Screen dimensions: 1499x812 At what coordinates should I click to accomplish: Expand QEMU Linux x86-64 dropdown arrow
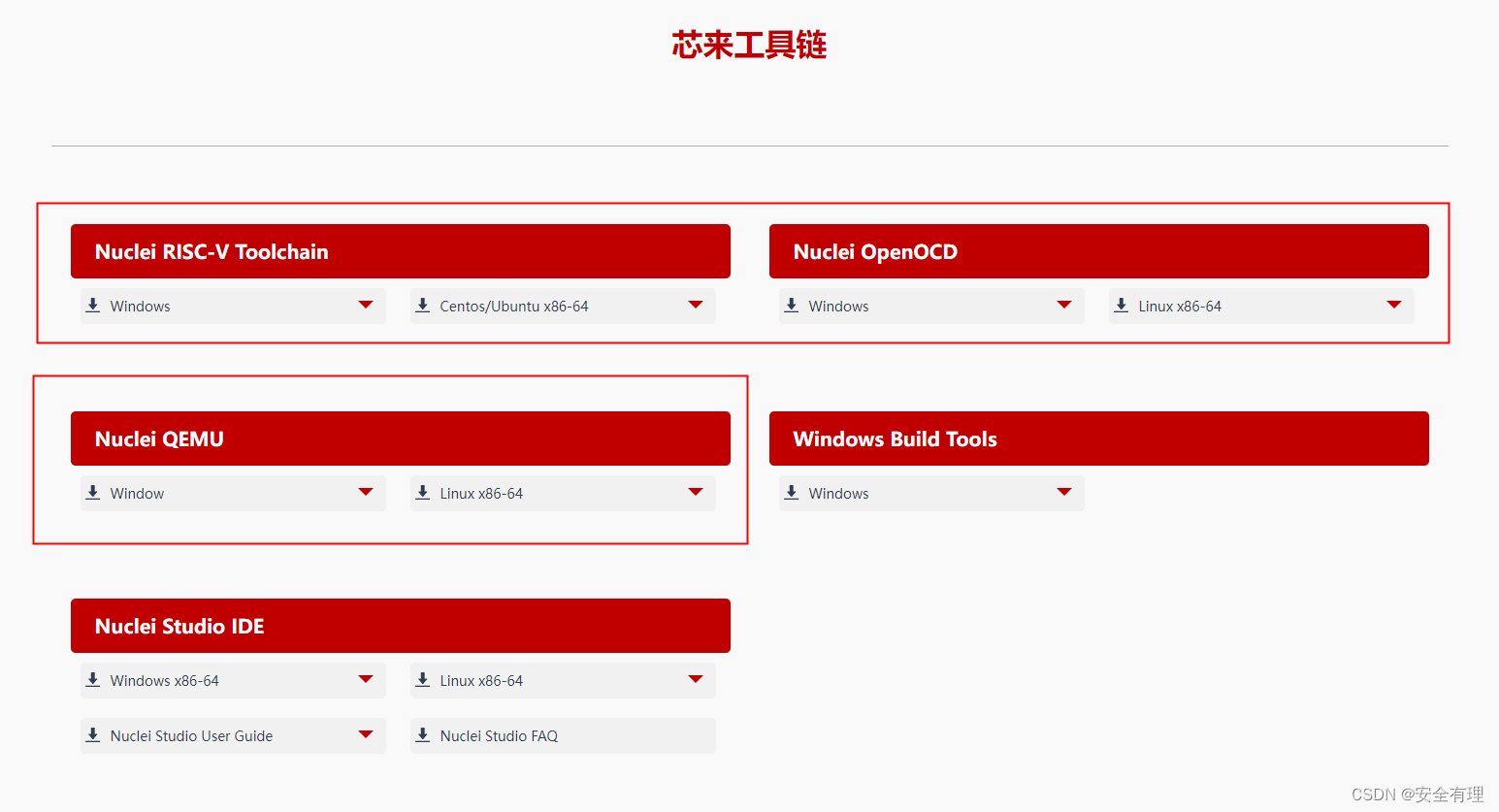point(696,492)
